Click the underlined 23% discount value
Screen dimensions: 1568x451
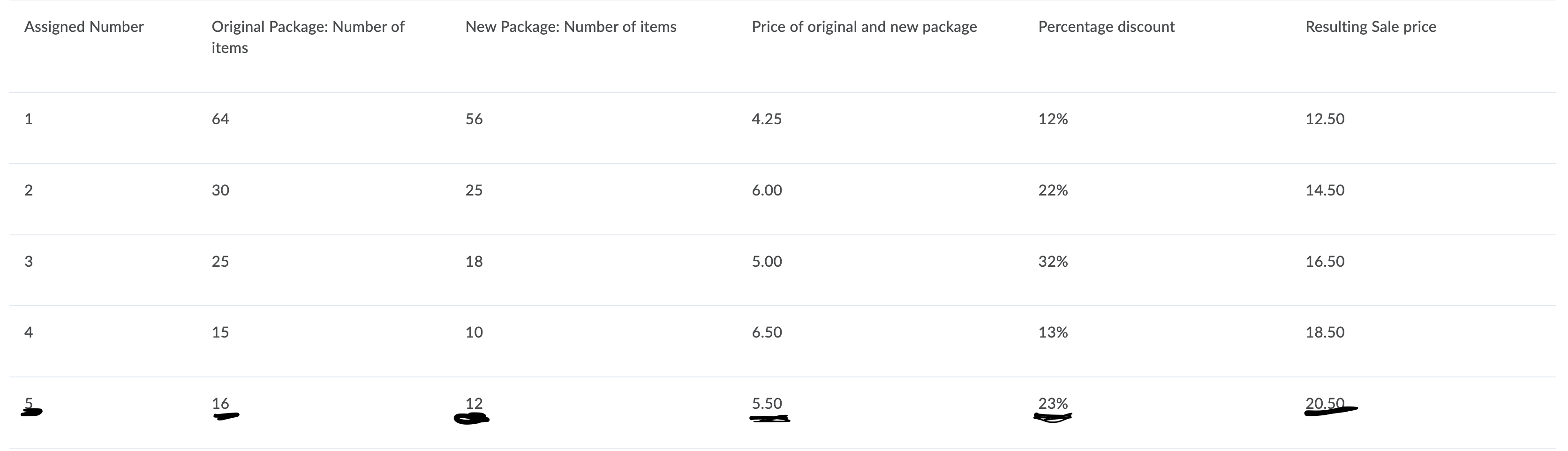[1052, 404]
